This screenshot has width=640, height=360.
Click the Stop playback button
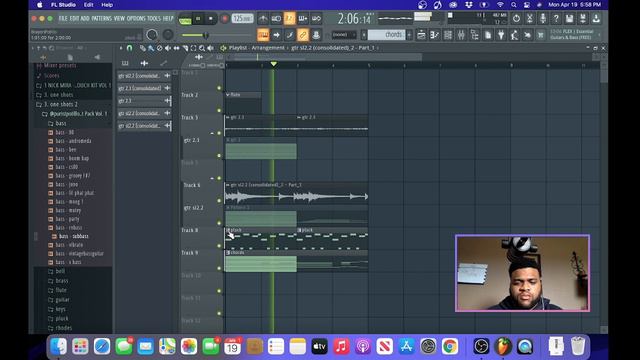point(211,18)
